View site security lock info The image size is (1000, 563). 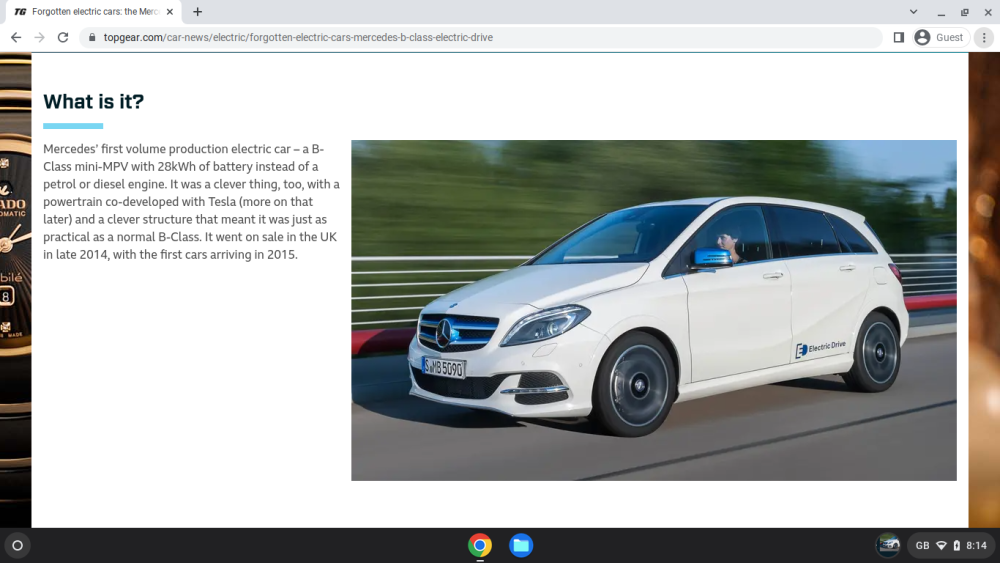click(x=92, y=38)
